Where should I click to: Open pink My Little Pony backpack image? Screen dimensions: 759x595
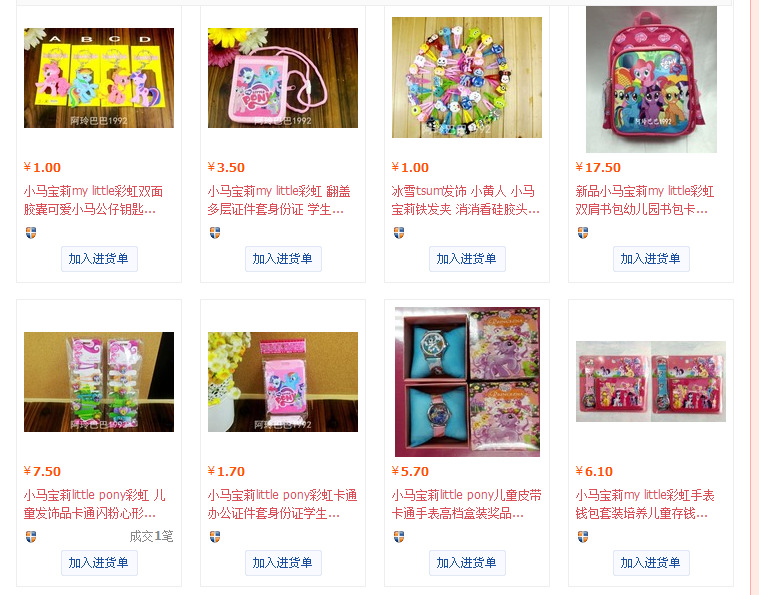(x=651, y=79)
